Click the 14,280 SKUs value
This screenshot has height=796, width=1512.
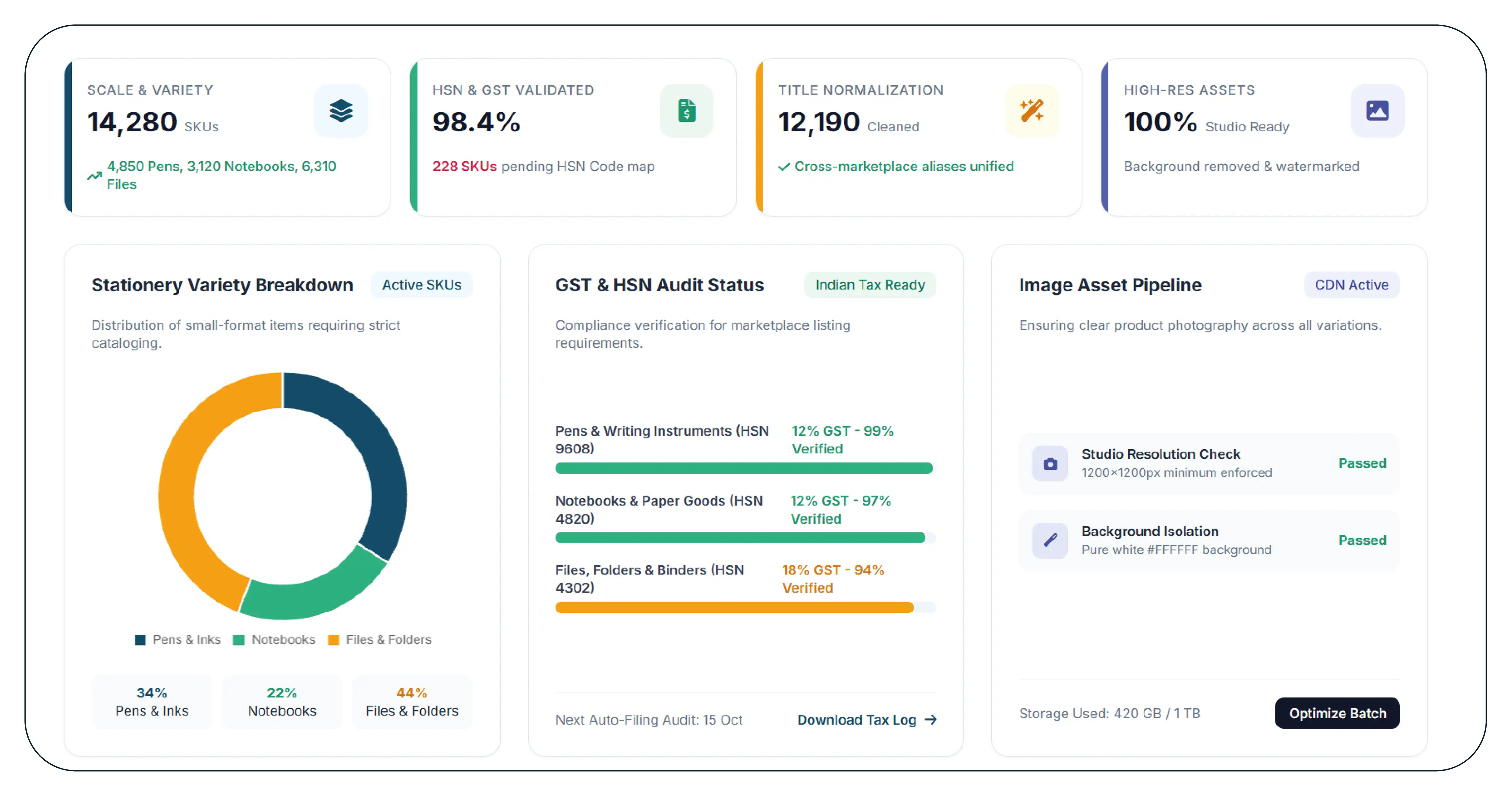[x=153, y=123]
